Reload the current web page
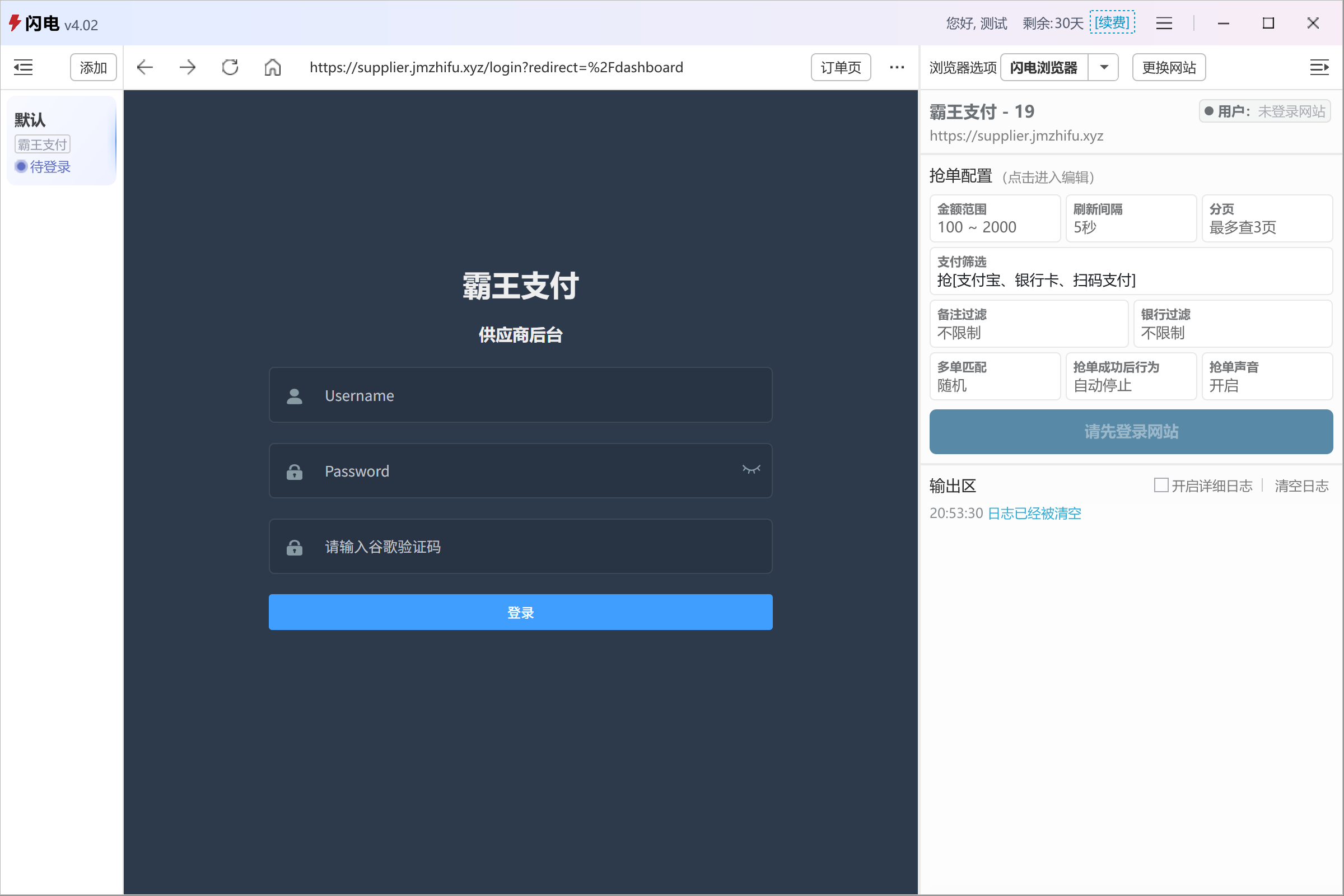The height and width of the screenshot is (896, 1344). pos(230,67)
